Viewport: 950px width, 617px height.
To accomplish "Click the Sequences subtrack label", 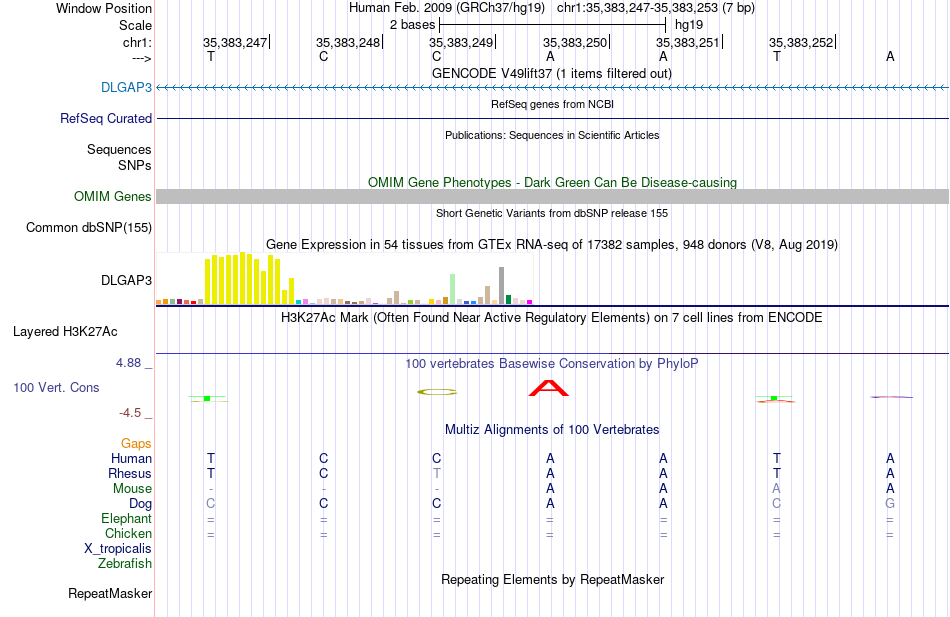I will coord(119,149).
